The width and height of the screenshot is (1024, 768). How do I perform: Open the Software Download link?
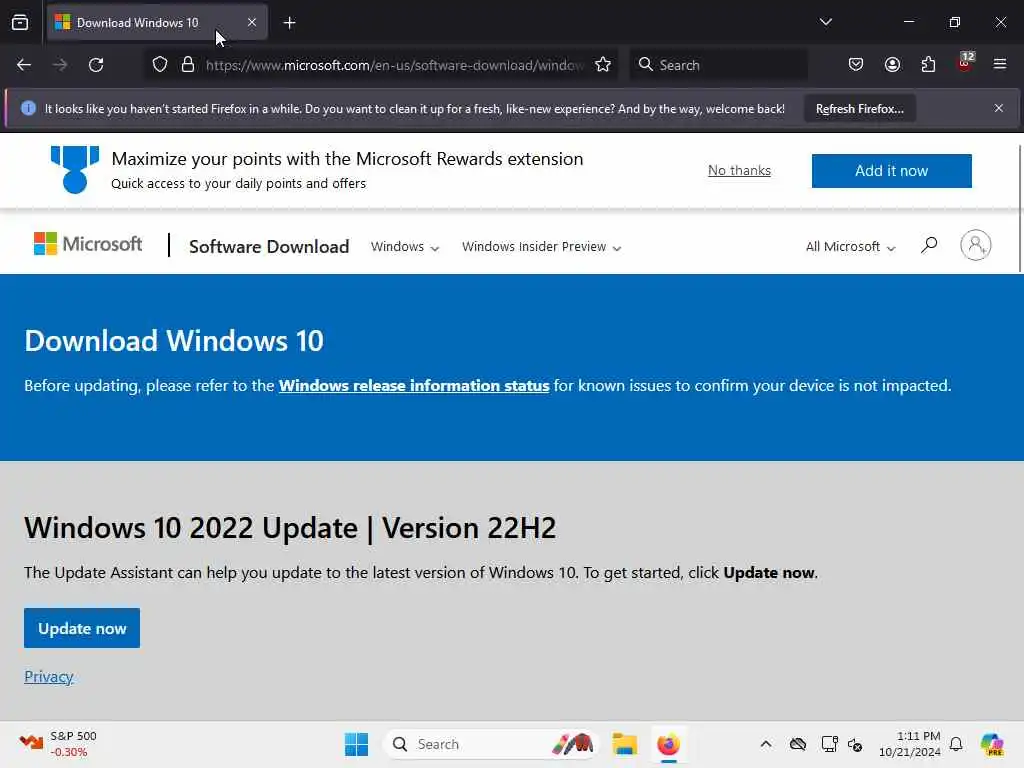[x=269, y=247]
